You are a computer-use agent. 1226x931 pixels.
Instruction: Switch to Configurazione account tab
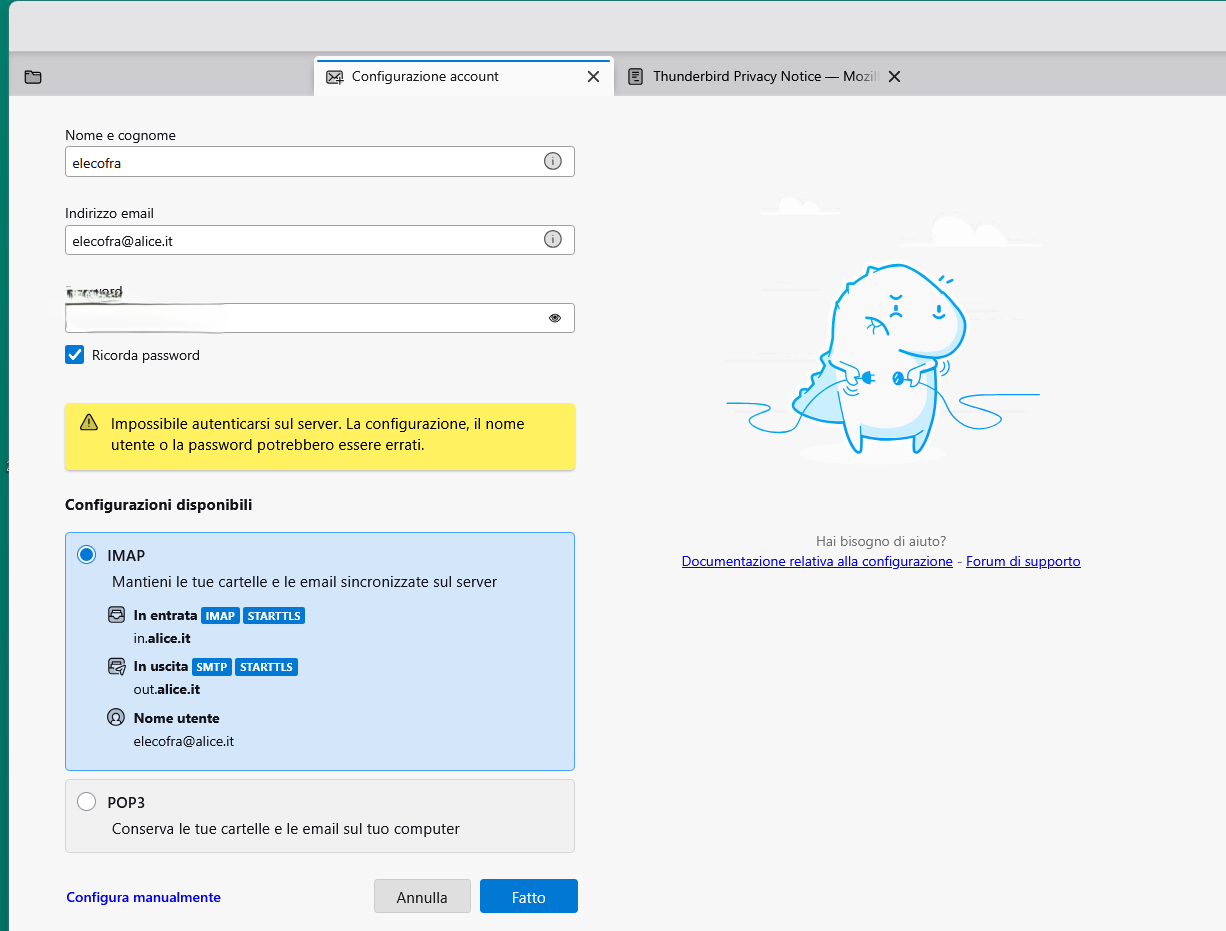pyautogui.click(x=425, y=77)
